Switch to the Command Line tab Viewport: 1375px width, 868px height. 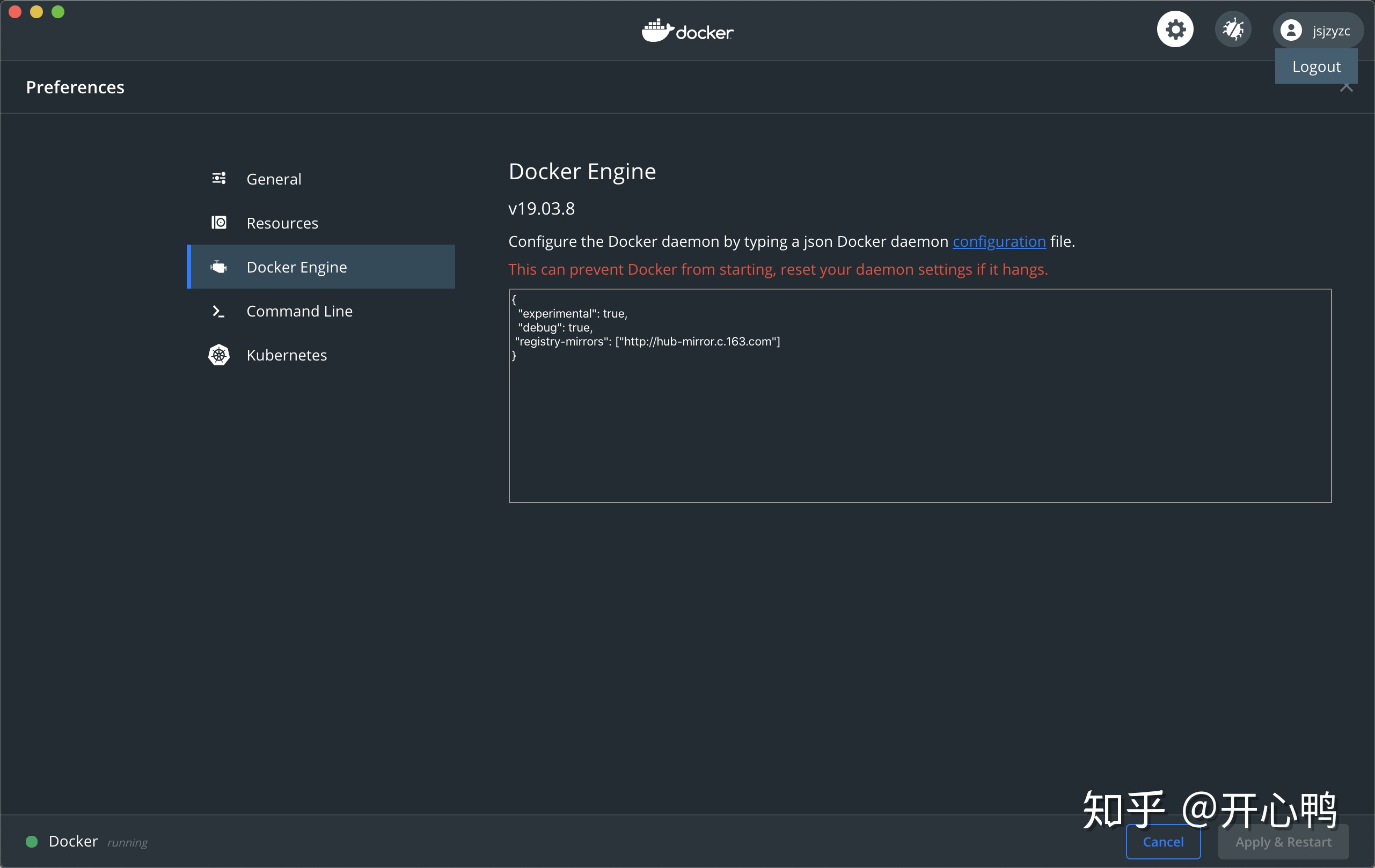coord(321,311)
